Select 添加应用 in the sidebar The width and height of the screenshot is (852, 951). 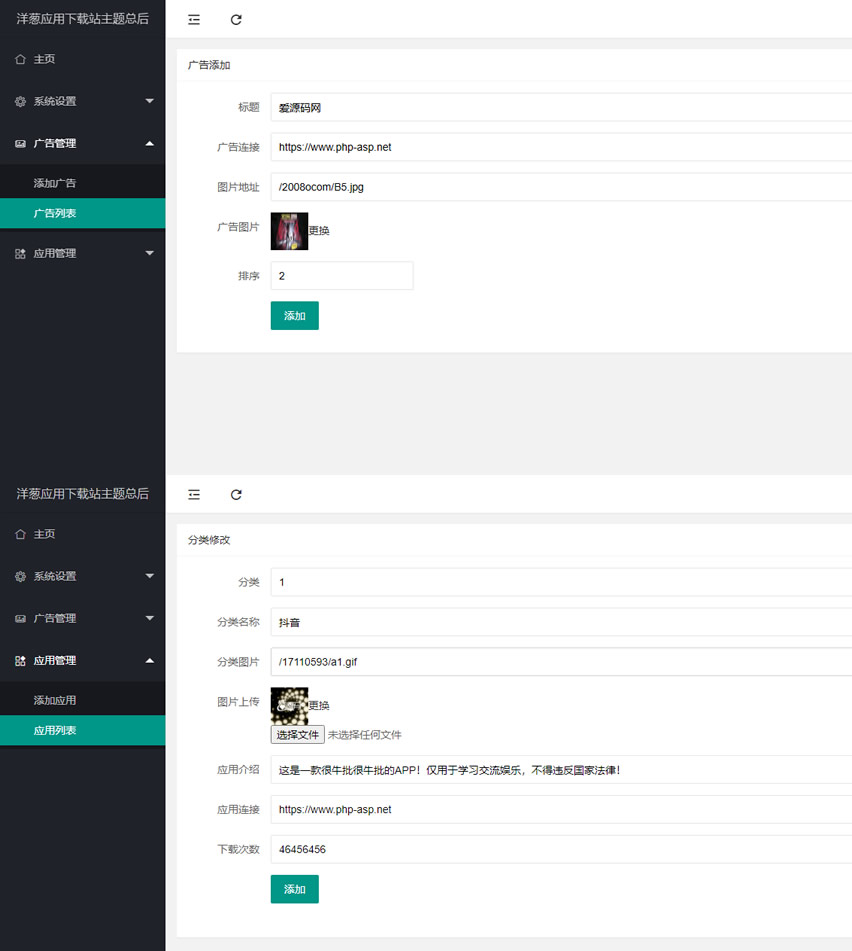55,701
